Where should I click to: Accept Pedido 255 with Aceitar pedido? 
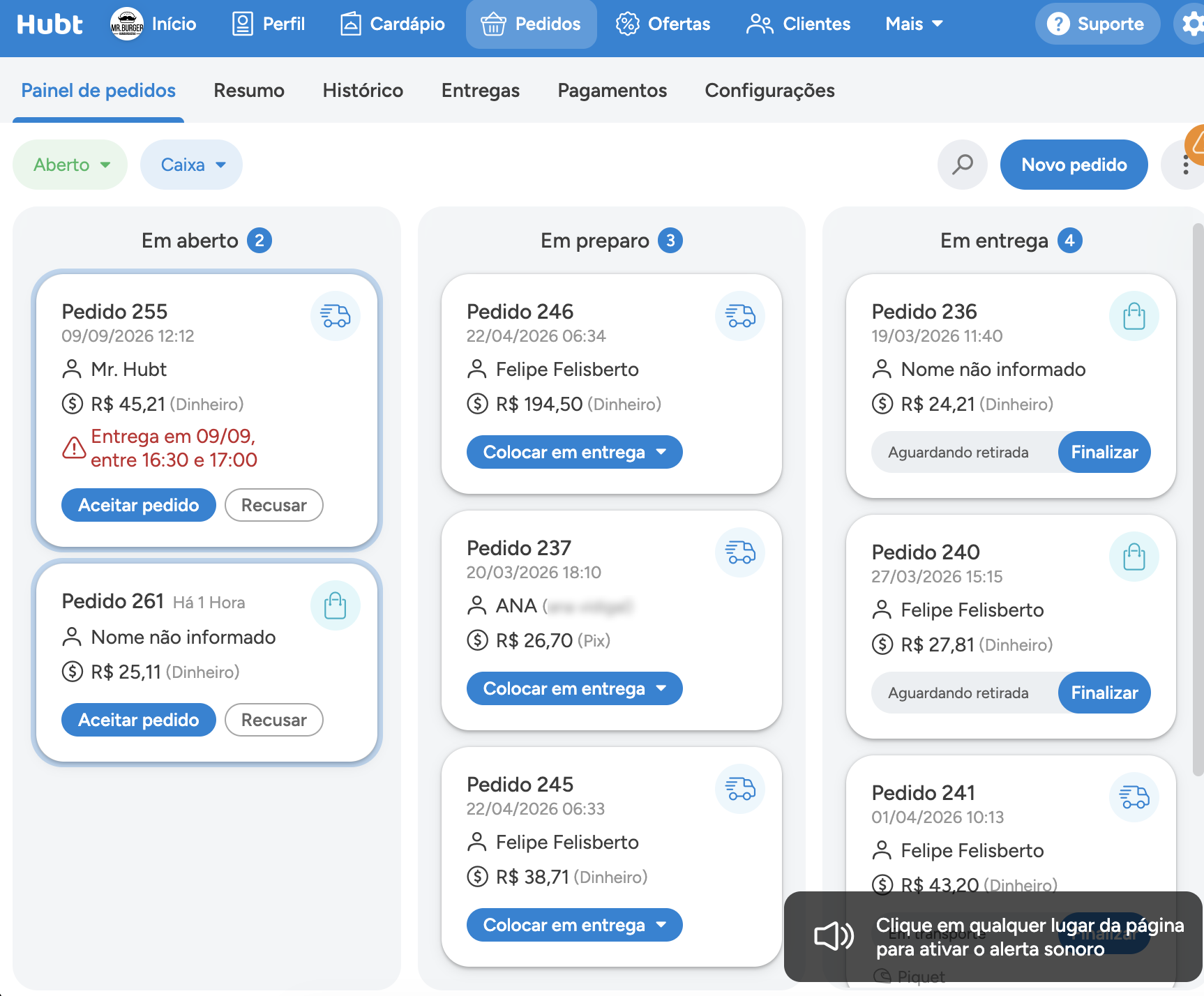(139, 505)
